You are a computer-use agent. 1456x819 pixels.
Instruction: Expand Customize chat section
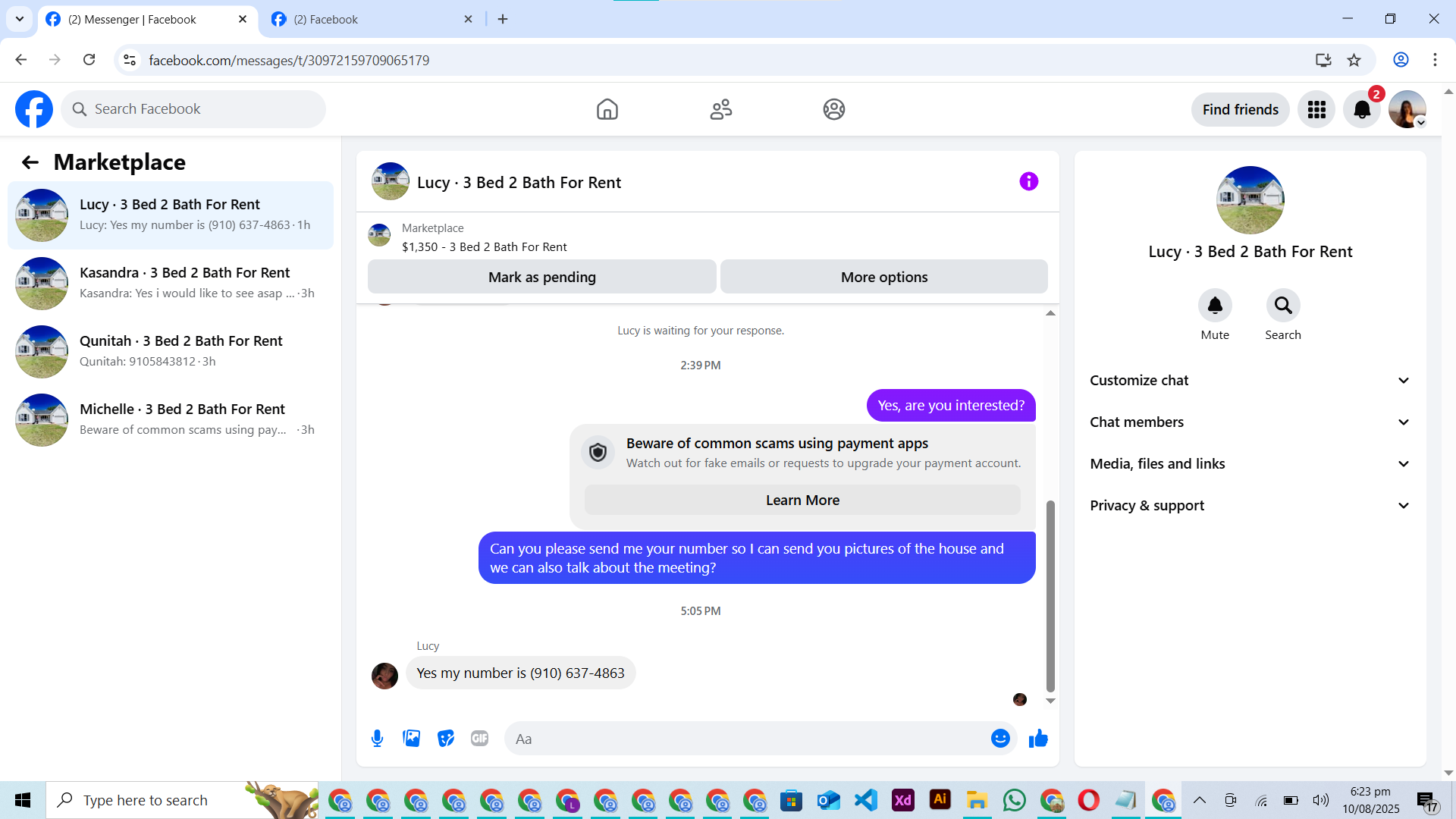pyautogui.click(x=1250, y=380)
